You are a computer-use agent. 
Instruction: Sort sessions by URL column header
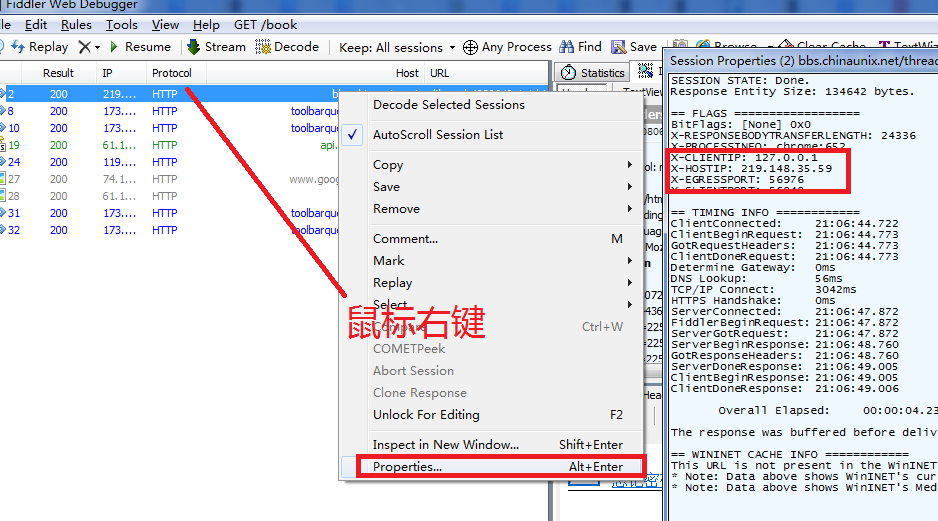440,73
